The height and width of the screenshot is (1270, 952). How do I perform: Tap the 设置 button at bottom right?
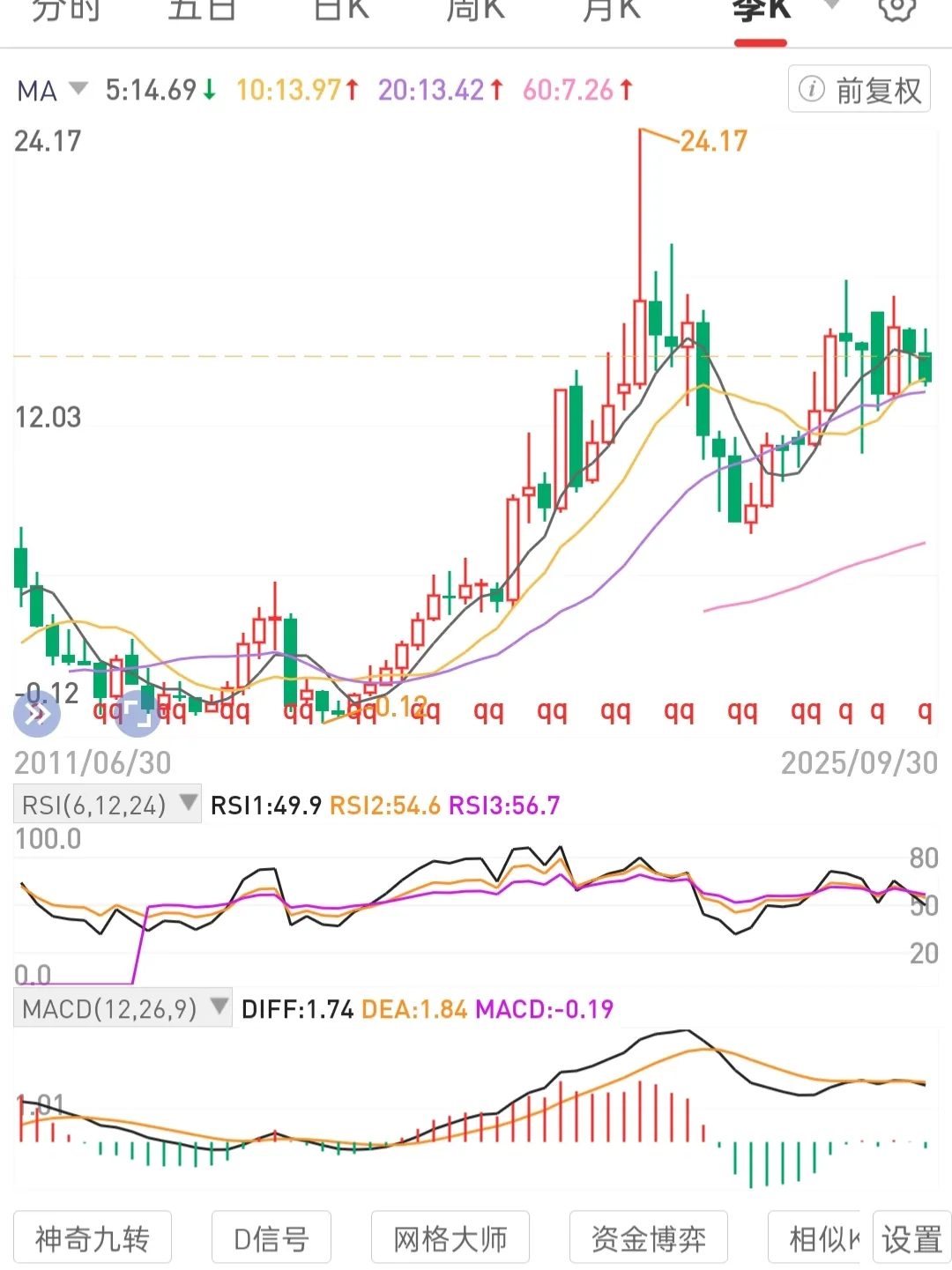(911, 1238)
